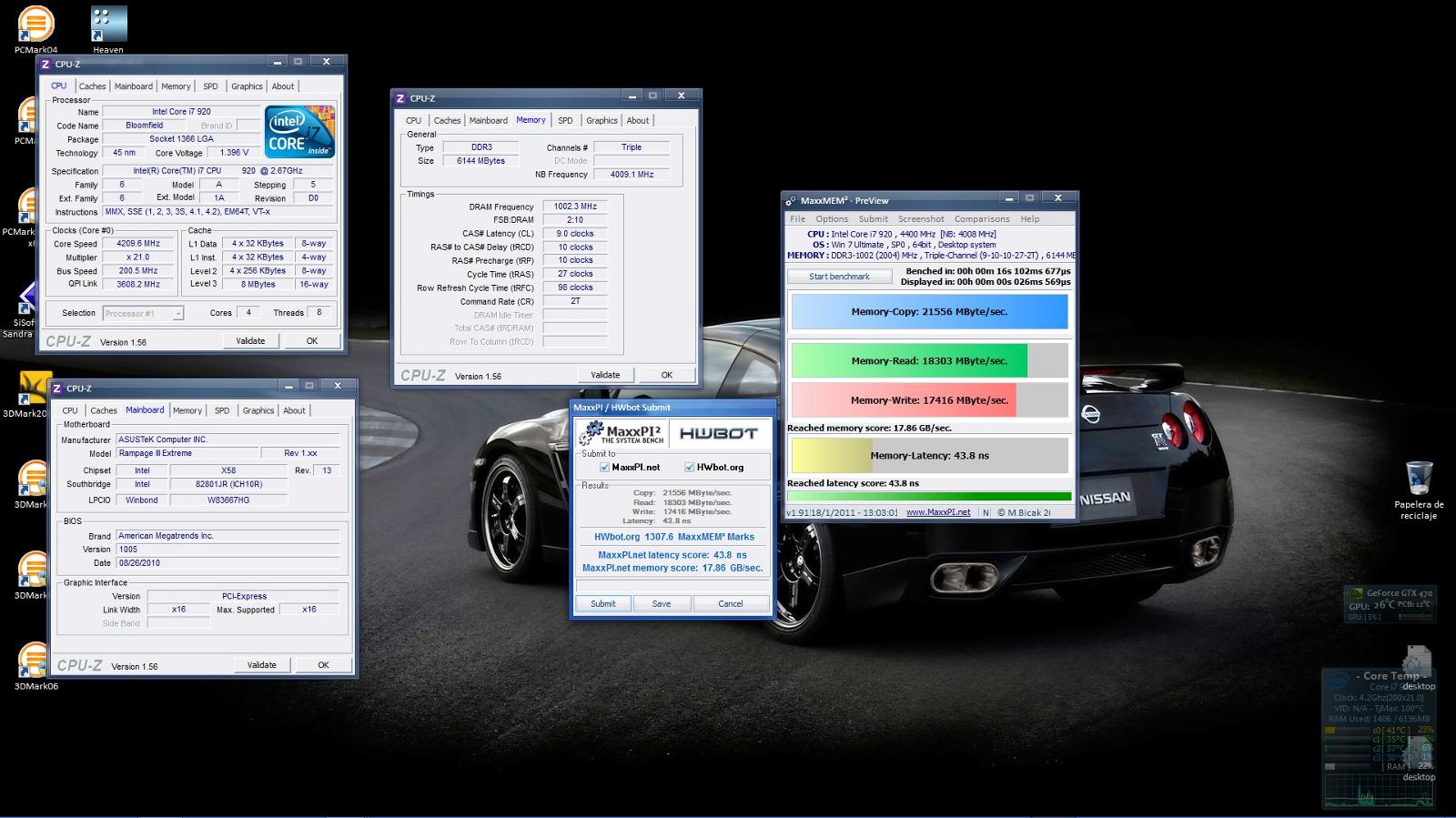Click the green progress bar in MaxxMEM²
The height and width of the screenshot is (818, 1456).
tap(929, 497)
